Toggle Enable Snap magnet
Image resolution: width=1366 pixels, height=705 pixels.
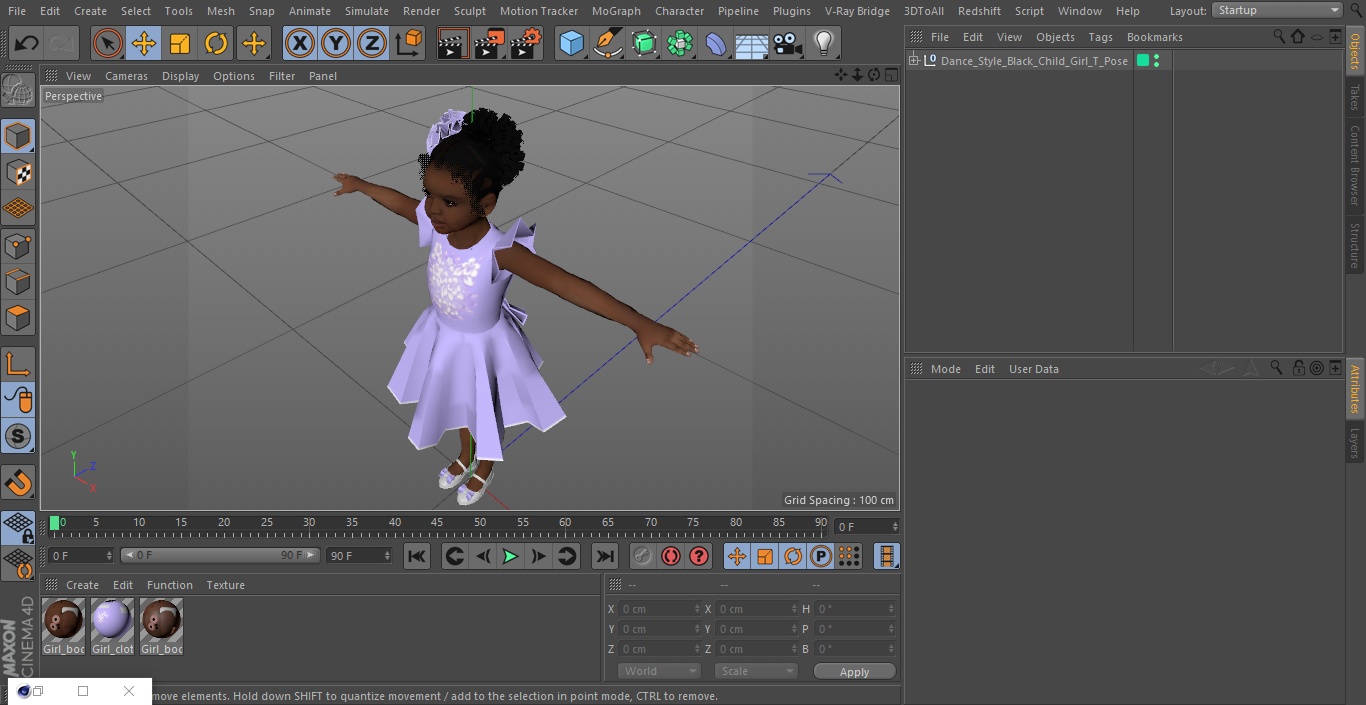pyautogui.click(x=18, y=483)
